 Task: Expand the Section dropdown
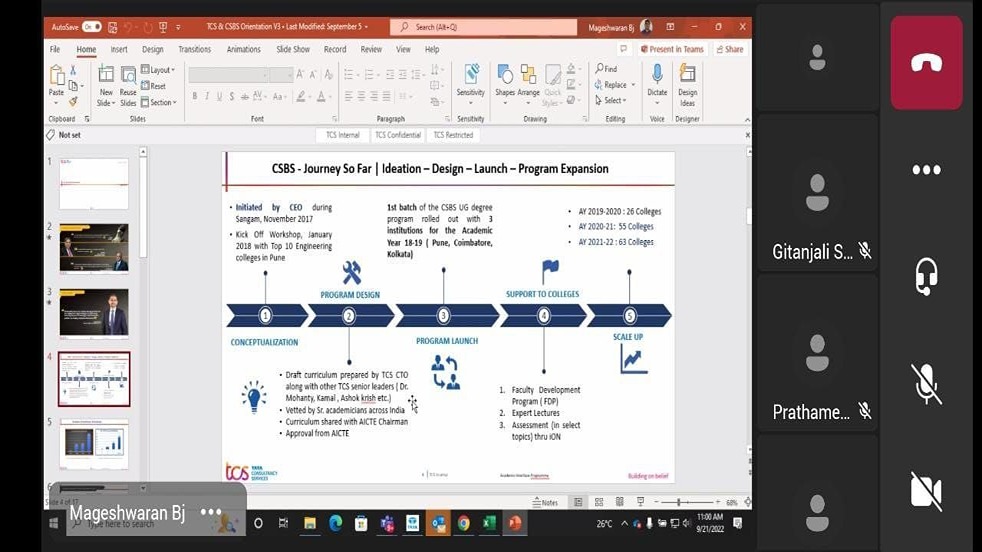(159, 102)
